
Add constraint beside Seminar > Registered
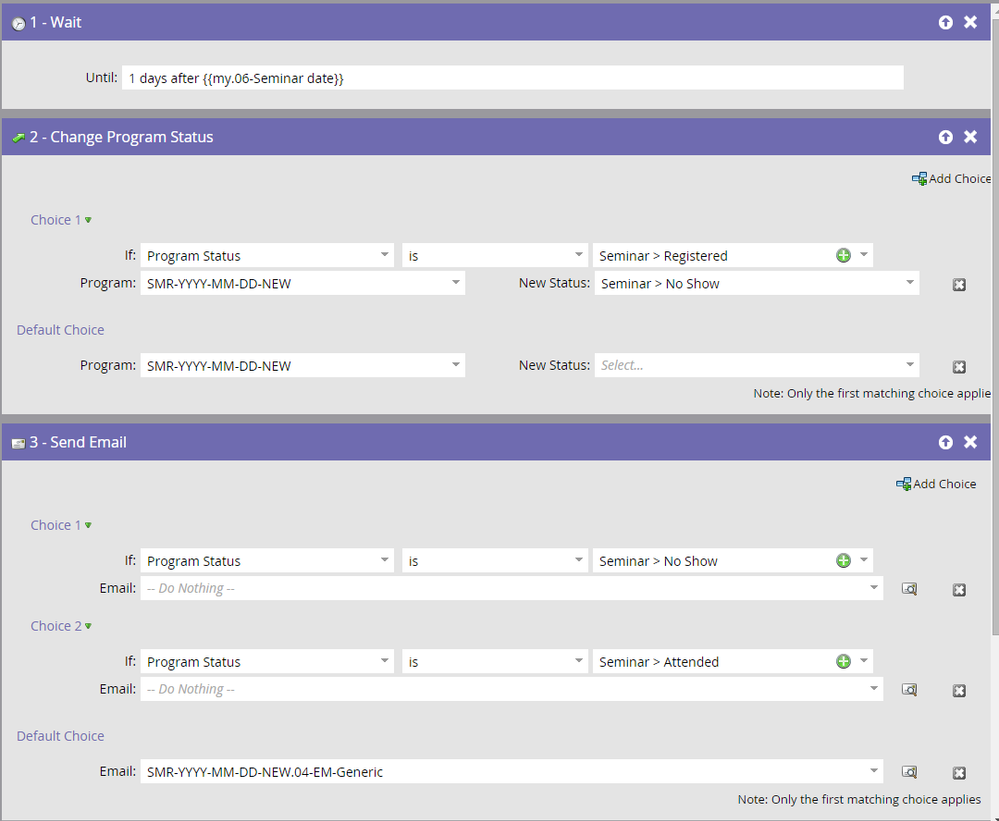(x=844, y=255)
